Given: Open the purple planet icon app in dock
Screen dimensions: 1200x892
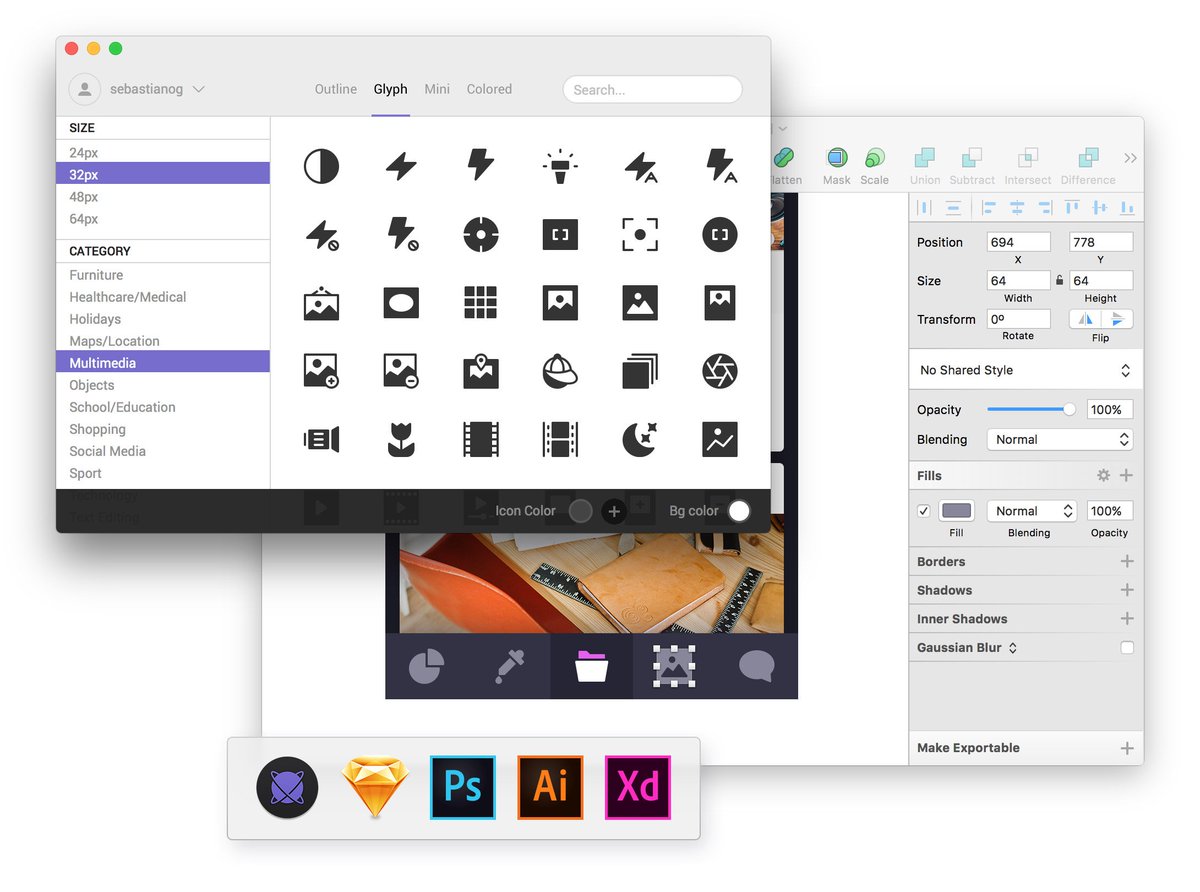Looking at the screenshot, I should pos(287,788).
